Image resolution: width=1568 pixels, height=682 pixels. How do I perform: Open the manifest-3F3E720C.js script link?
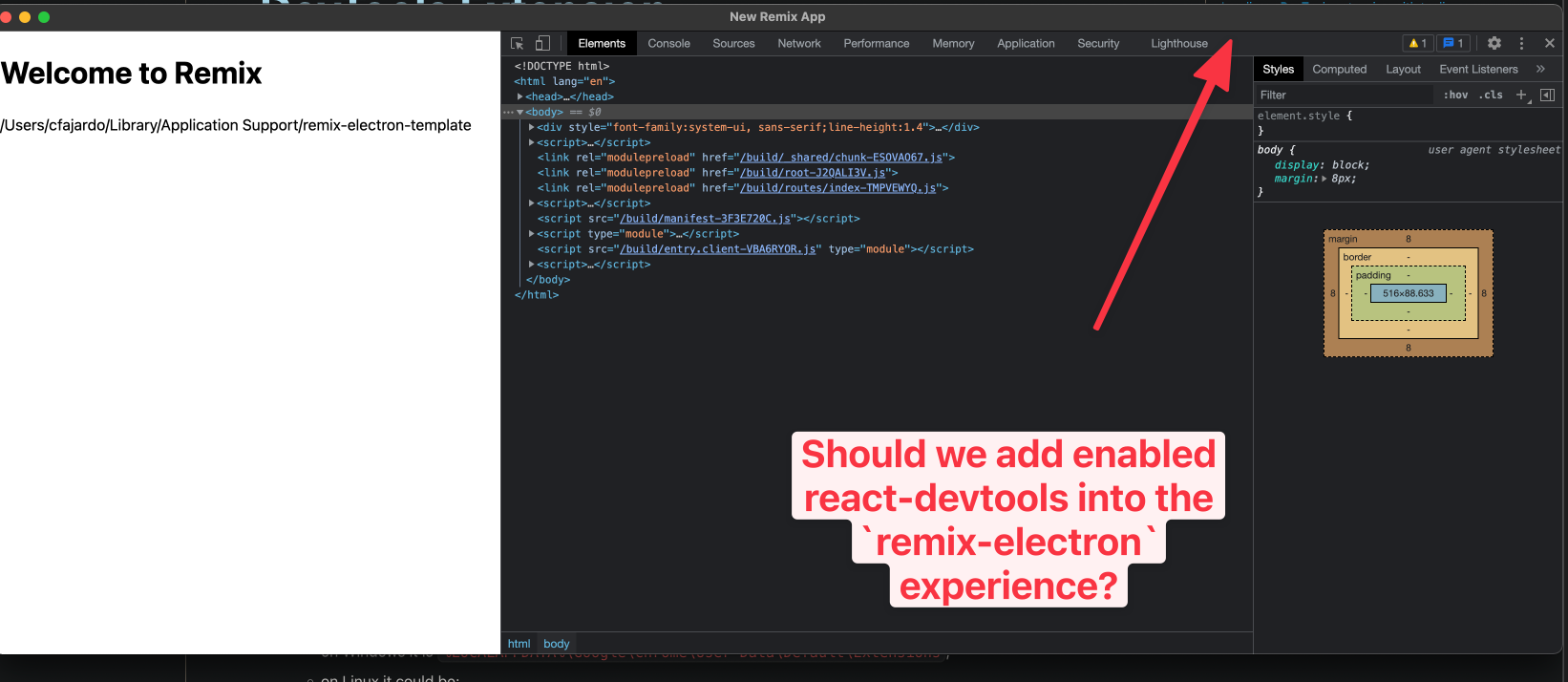(705, 219)
